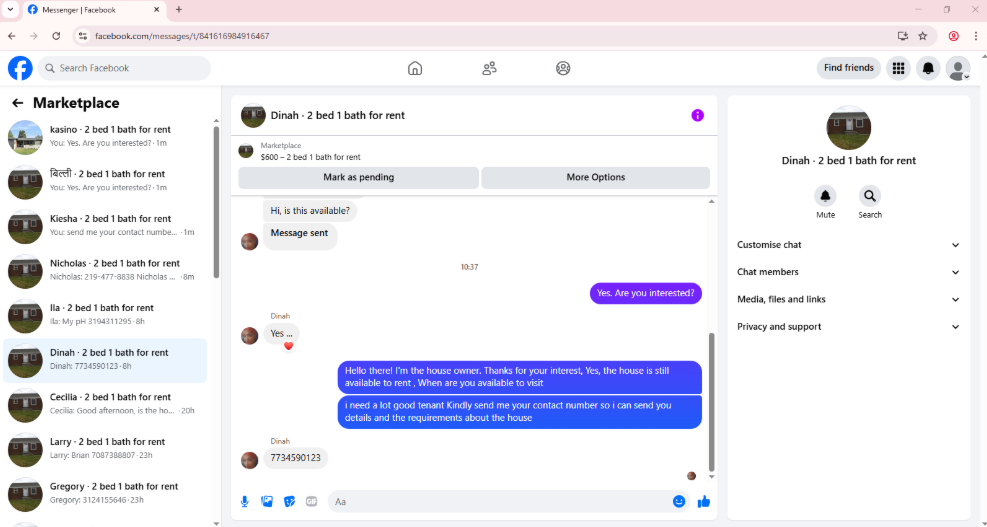Open the Kiesha conversation
This screenshot has height=527, width=987.
(x=106, y=227)
